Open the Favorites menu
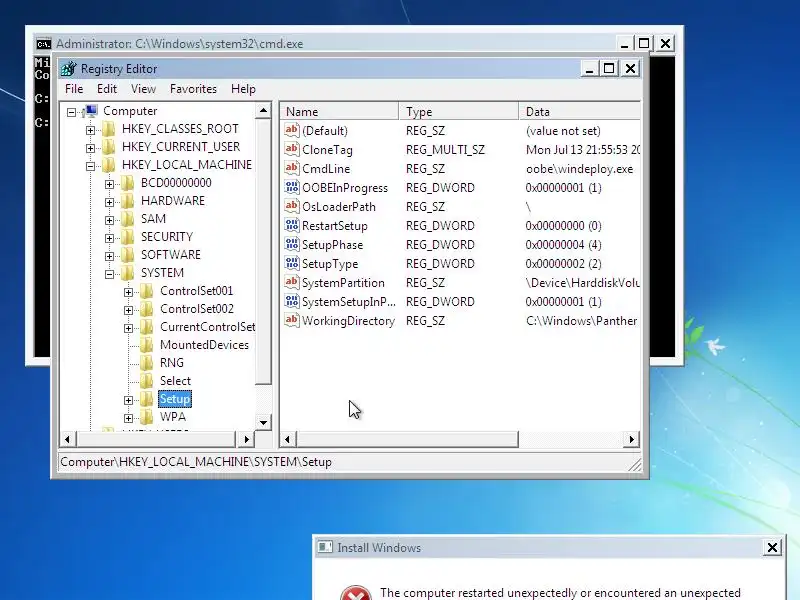Screen dimensions: 800x600 click(x=193, y=89)
